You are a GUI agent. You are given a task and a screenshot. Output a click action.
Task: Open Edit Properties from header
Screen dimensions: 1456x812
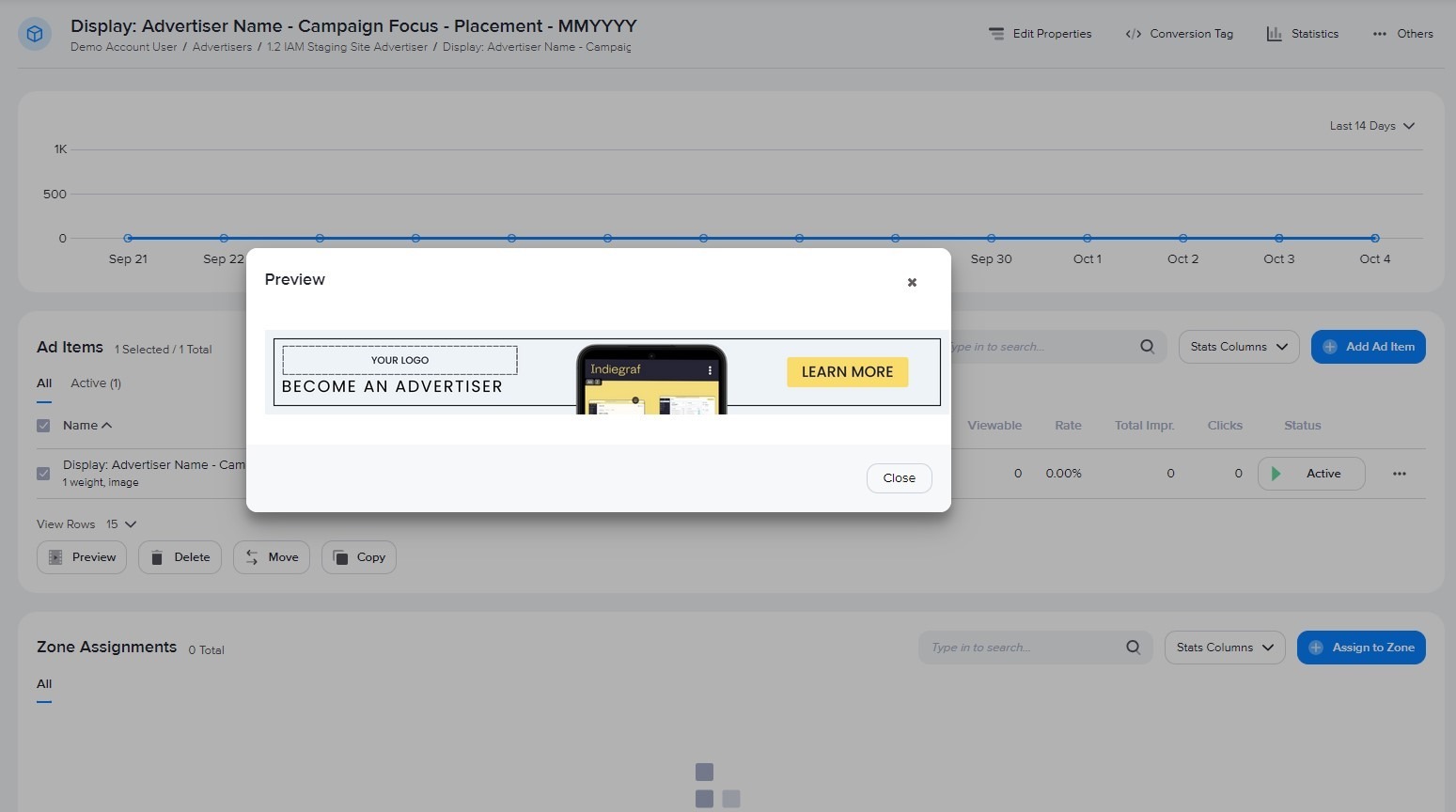tap(1040, 34)
